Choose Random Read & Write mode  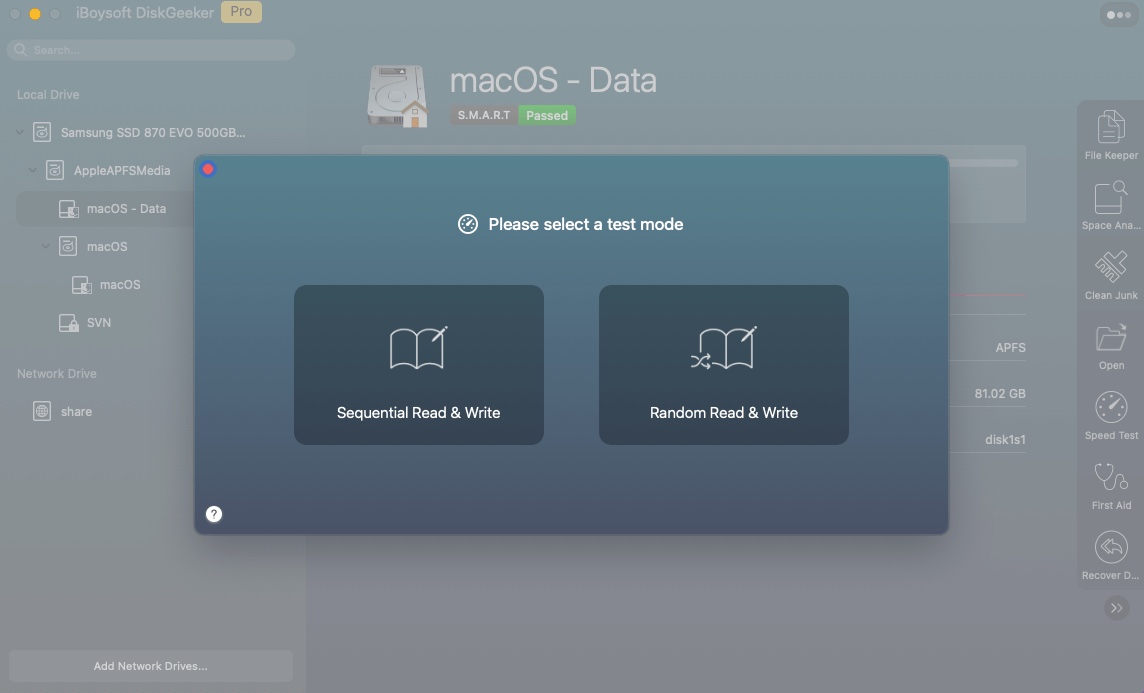coord(724,365)
